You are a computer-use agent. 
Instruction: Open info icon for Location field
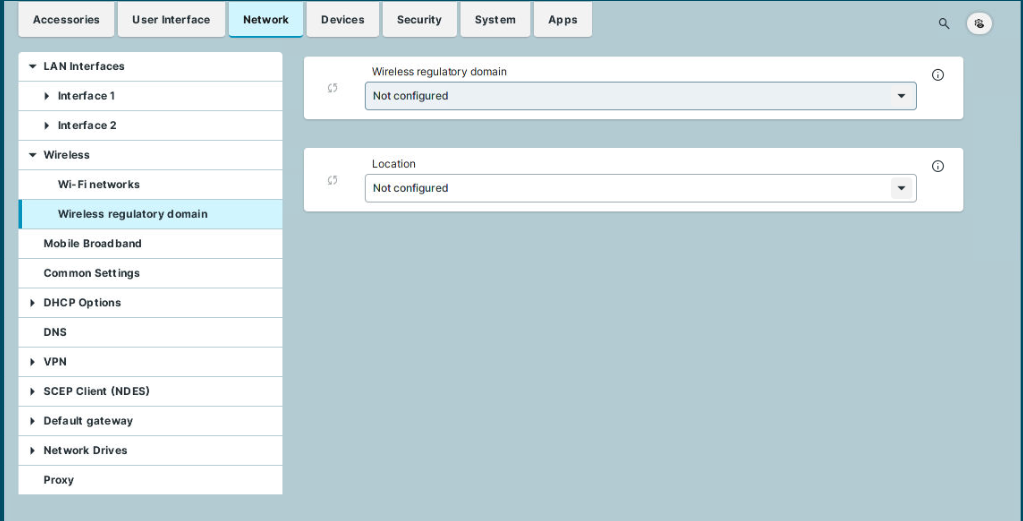click(x=938, y=166)
